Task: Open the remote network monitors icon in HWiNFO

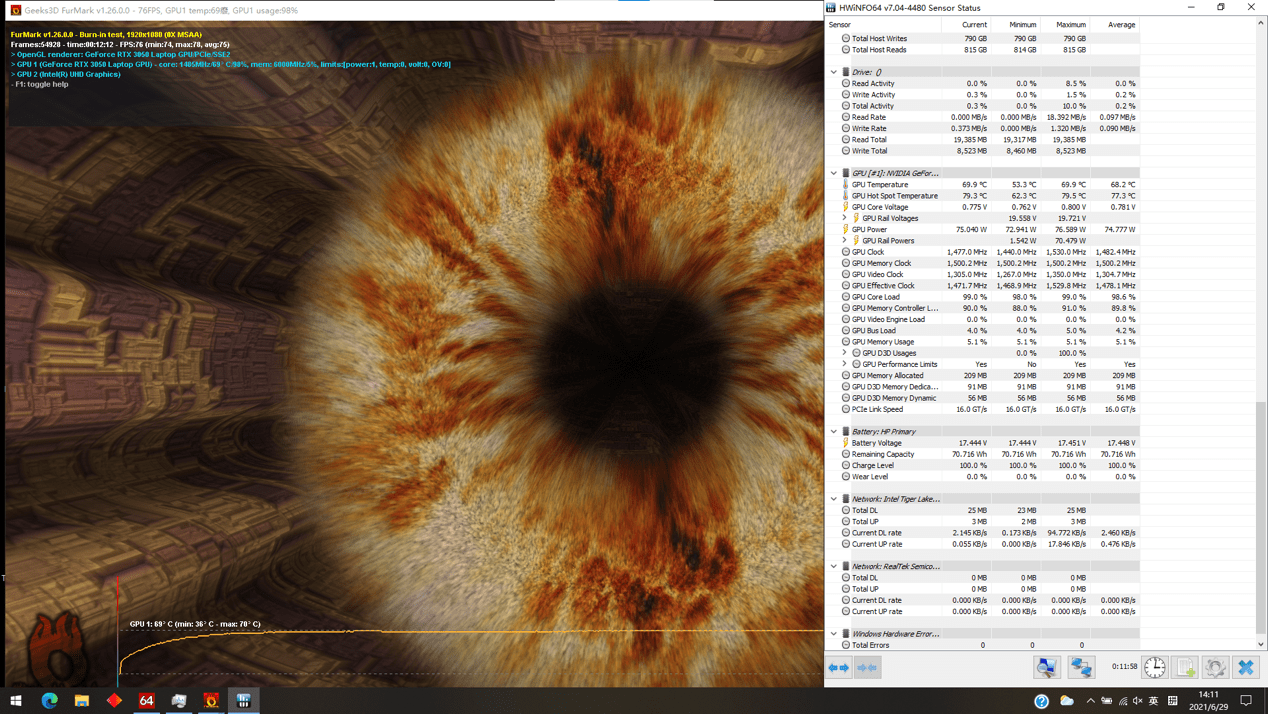Action: click(x=1081, y=667)
